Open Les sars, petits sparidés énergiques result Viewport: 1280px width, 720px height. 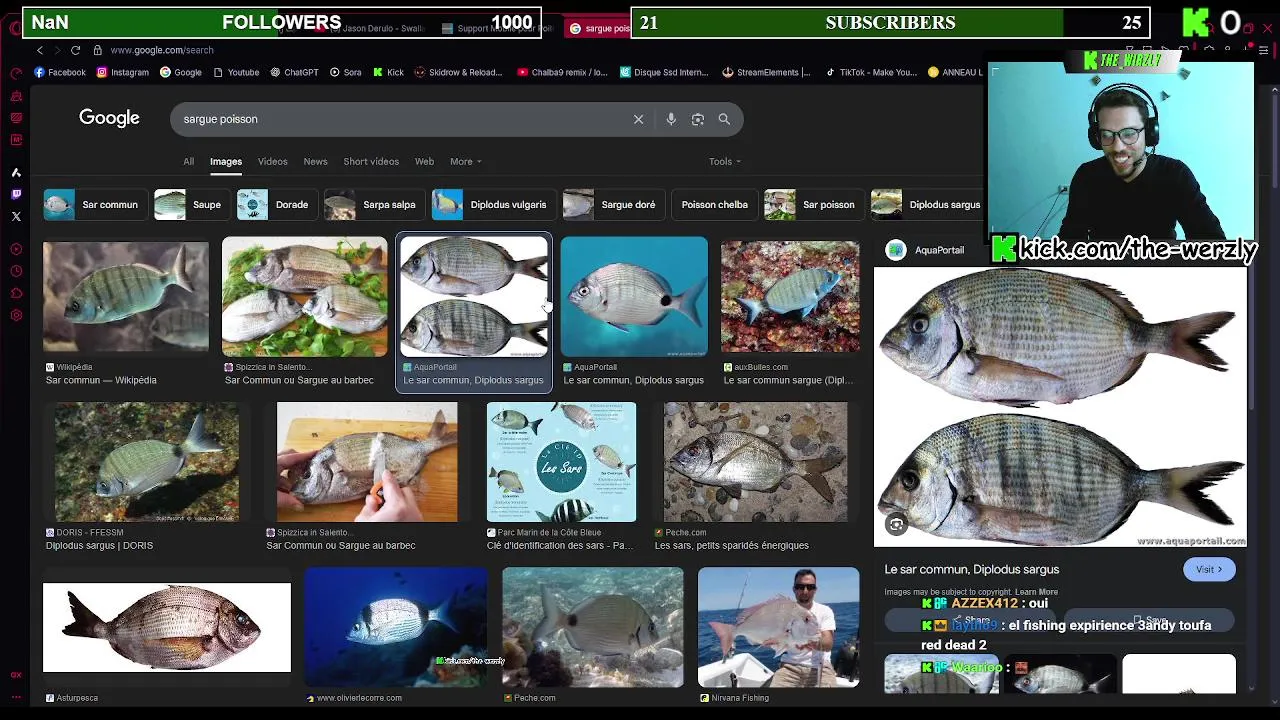click(731, 546)
